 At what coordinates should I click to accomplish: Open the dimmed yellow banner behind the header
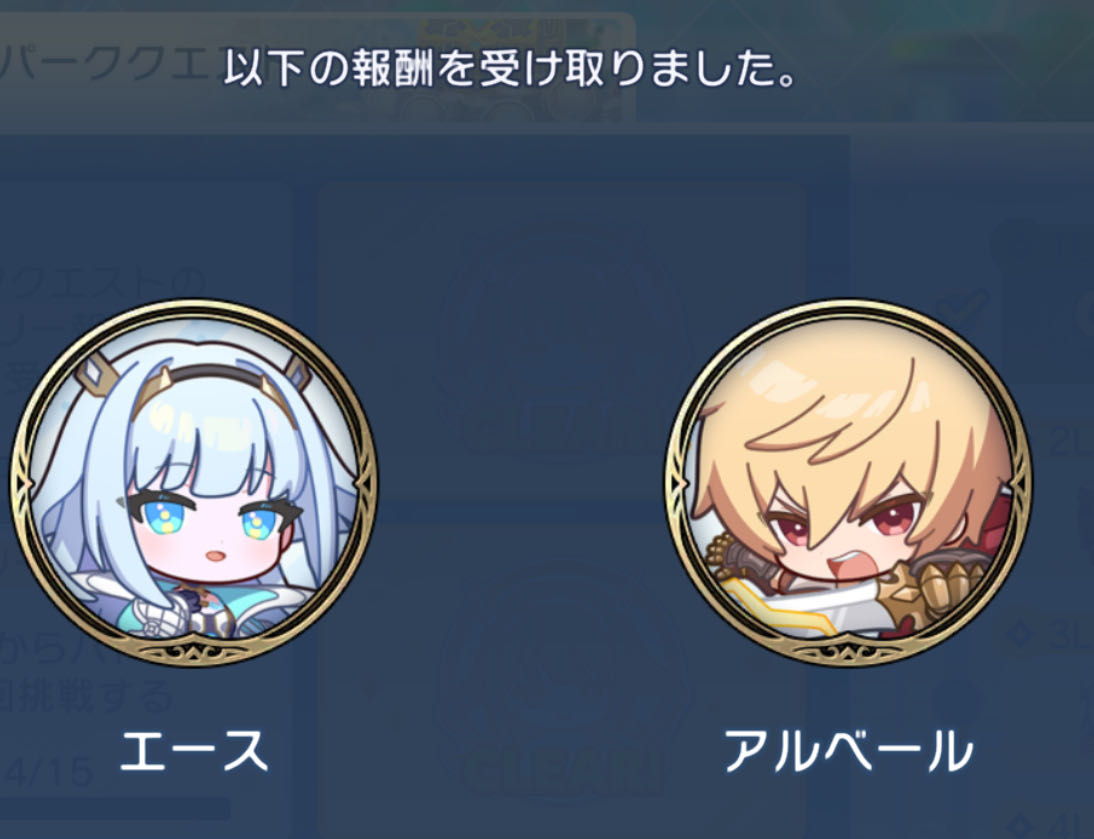point(520,29)
